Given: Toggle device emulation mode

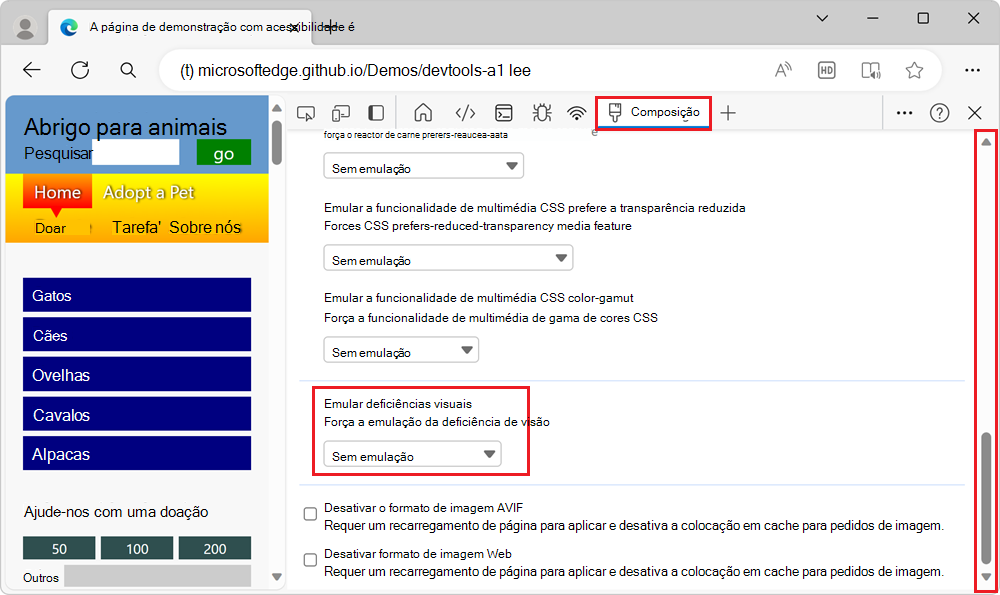Looking at the screenshot, I should (341, 112).
